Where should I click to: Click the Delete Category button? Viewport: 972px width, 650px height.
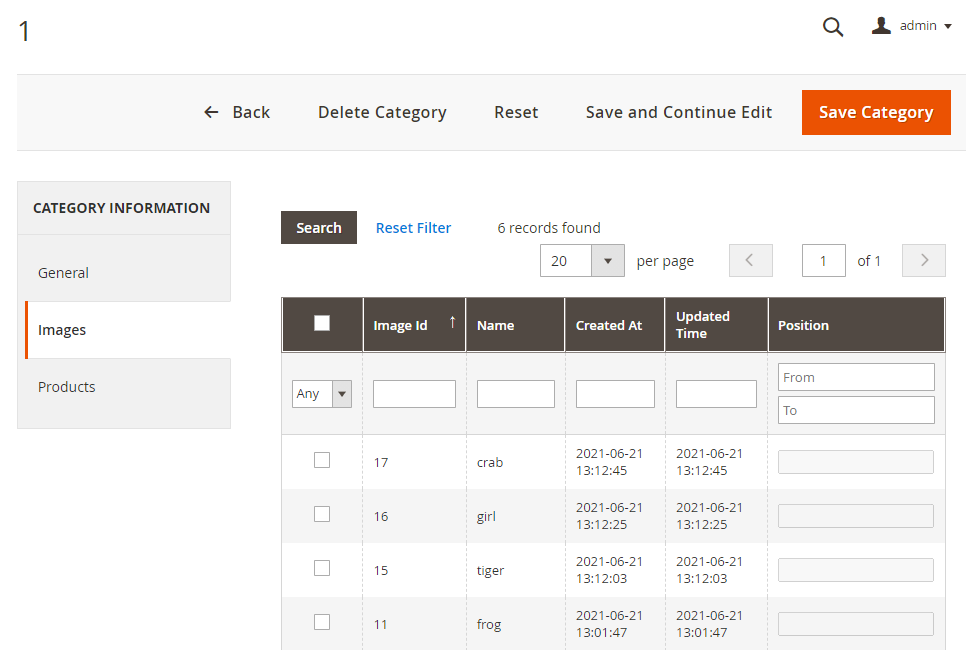point(382,112)
